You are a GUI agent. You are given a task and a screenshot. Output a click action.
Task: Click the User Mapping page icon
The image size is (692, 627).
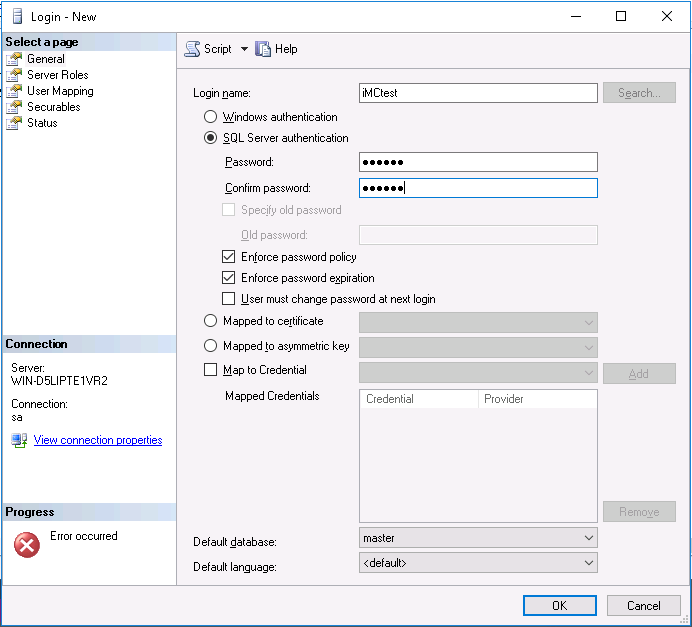(14, 91)
